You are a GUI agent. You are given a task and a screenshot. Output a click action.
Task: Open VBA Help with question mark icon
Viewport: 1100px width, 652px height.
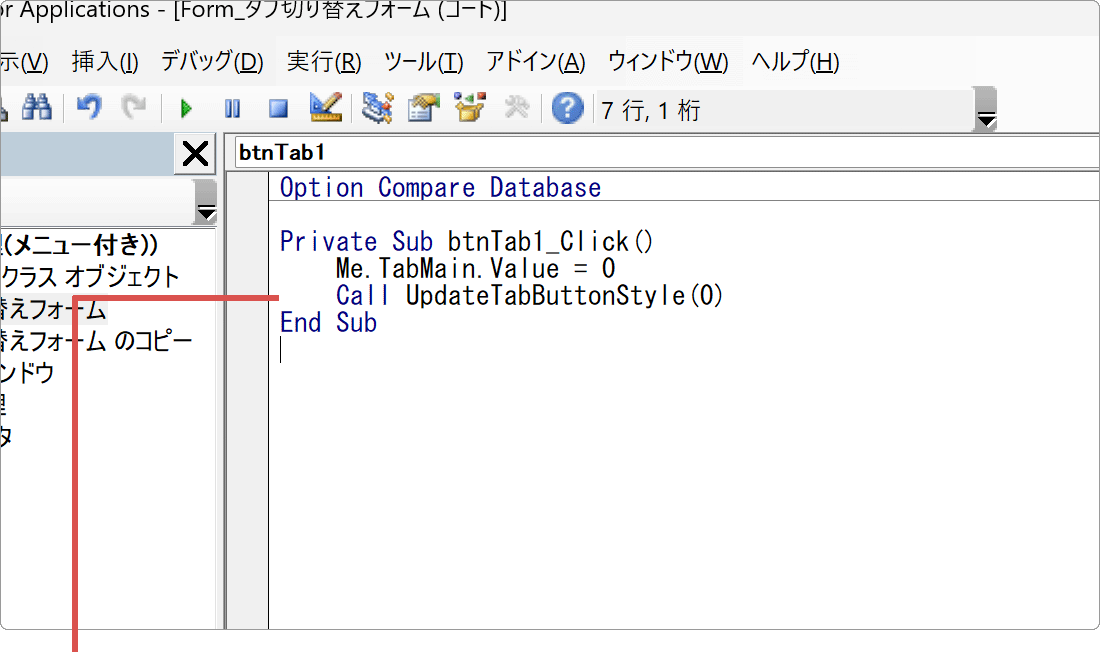point(567,108)
